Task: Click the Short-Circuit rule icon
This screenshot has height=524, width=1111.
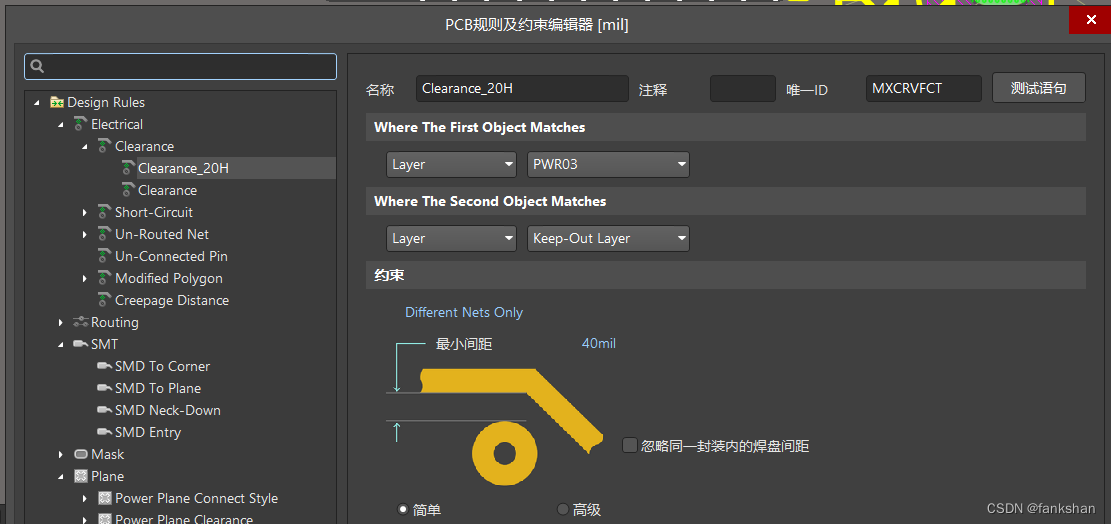Action: point(104,212)
